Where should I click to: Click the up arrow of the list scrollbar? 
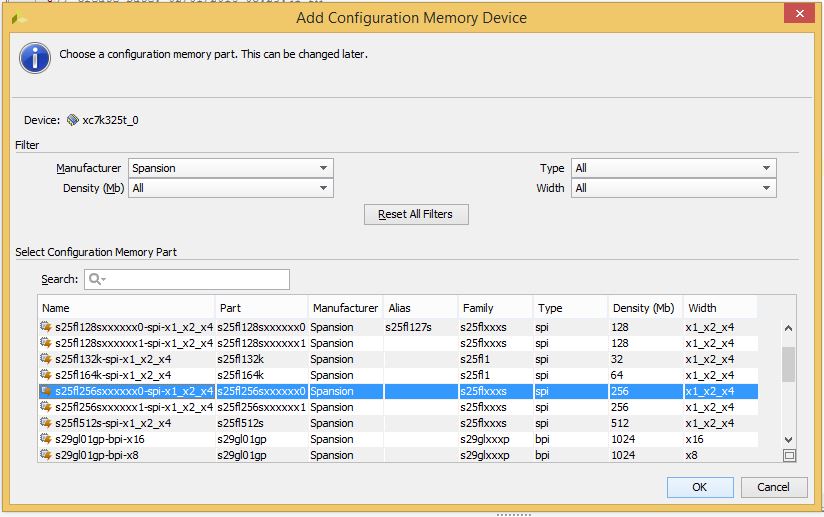pos(788,328)
